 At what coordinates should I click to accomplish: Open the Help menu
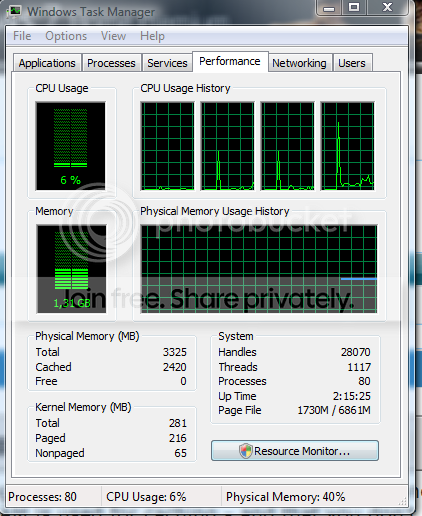click(x=152, y=36)
